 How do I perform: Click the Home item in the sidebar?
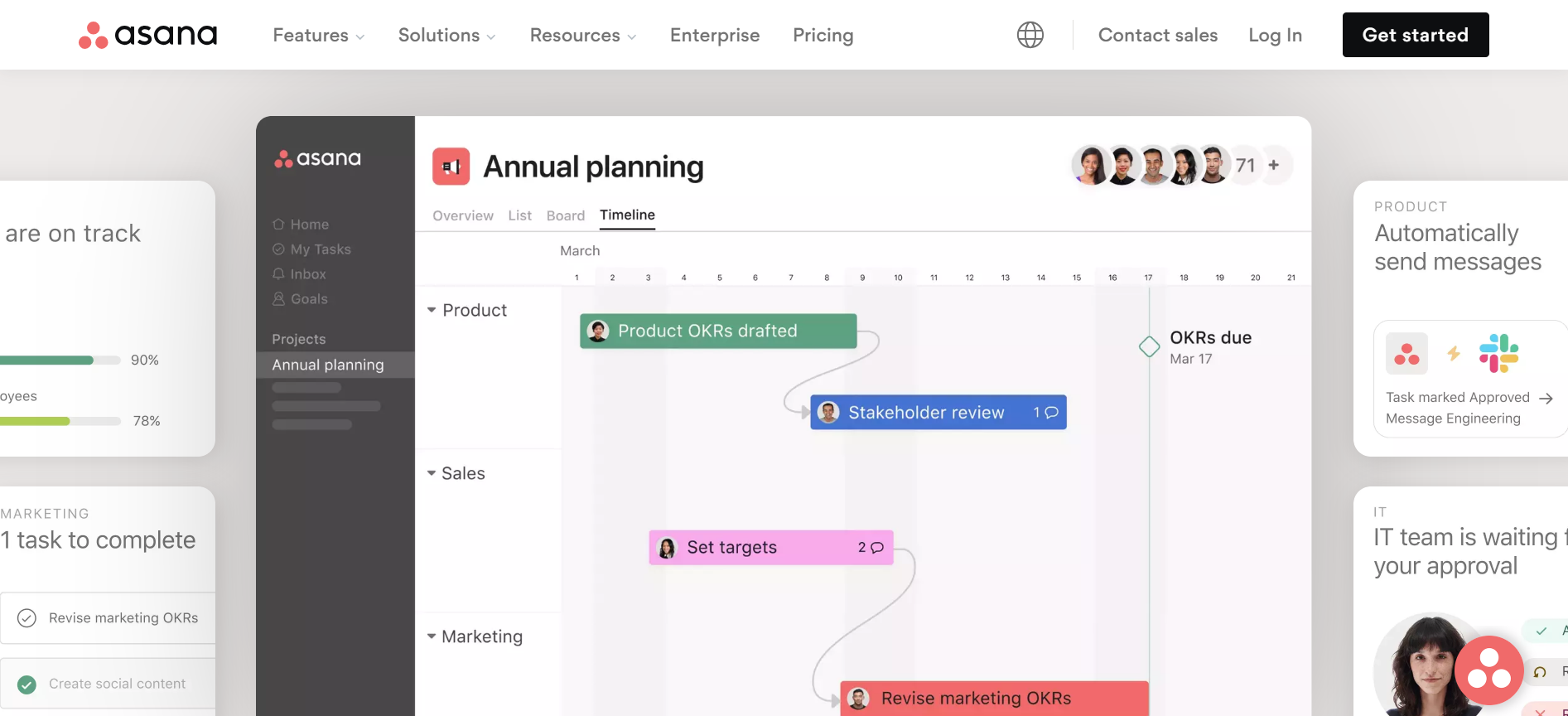309,225
